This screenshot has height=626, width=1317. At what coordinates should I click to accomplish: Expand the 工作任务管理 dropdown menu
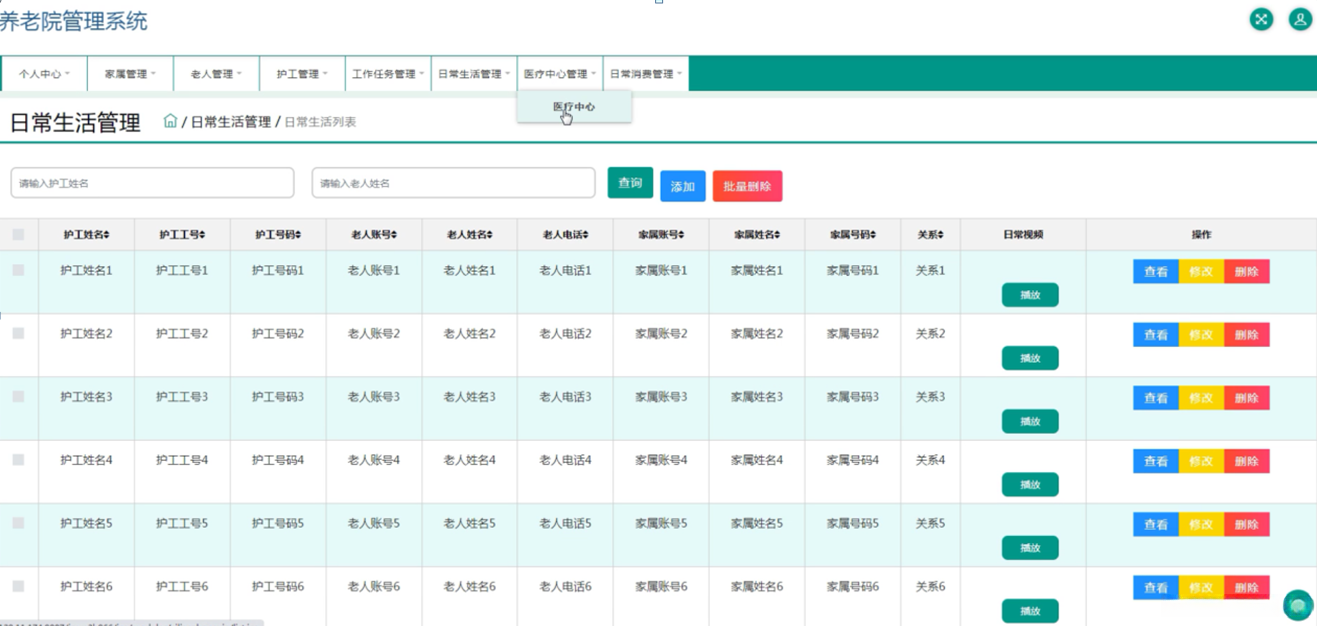pos(388,74)
